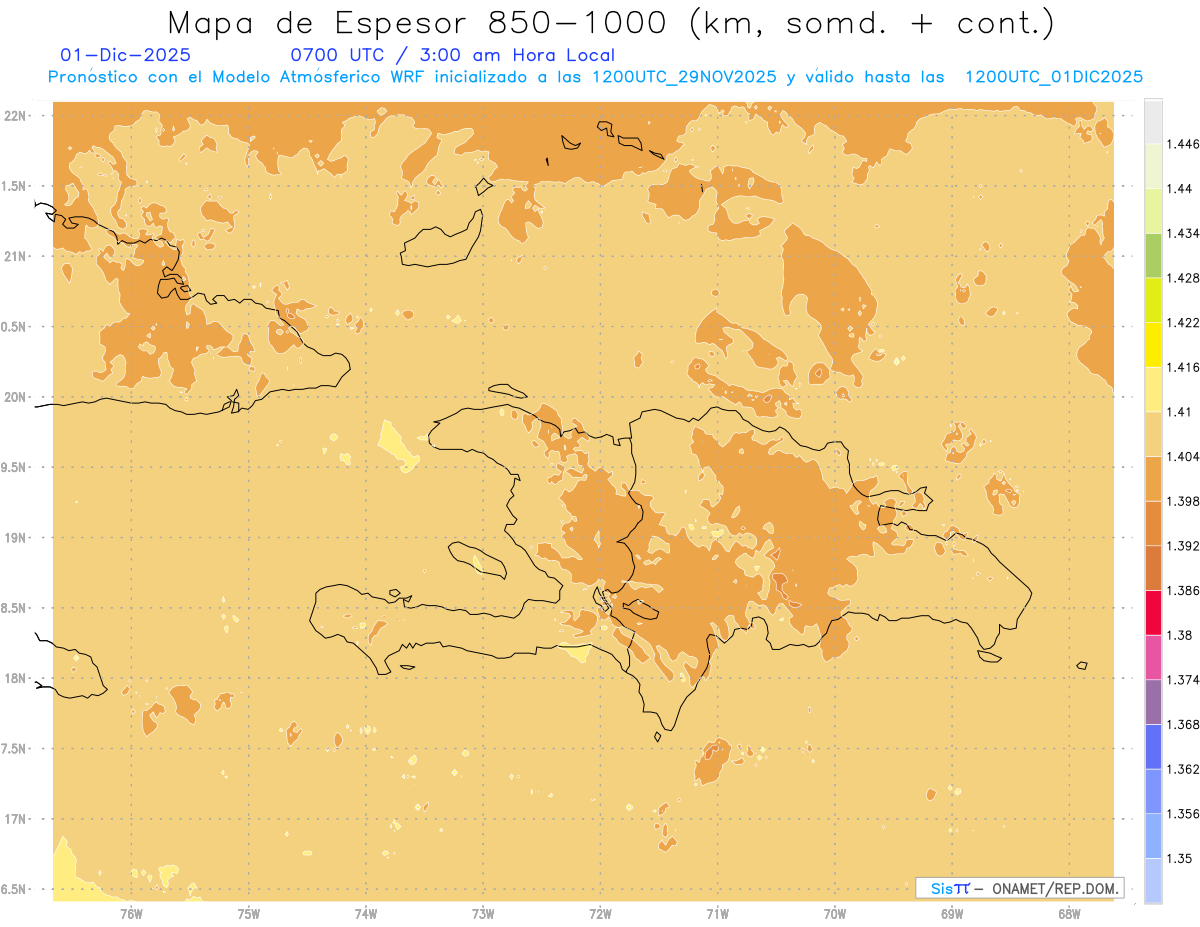Click the red swatch between 1.38 and 1.386
Viewport: 1200px width, 927px height.
[x=1153, y=613]
